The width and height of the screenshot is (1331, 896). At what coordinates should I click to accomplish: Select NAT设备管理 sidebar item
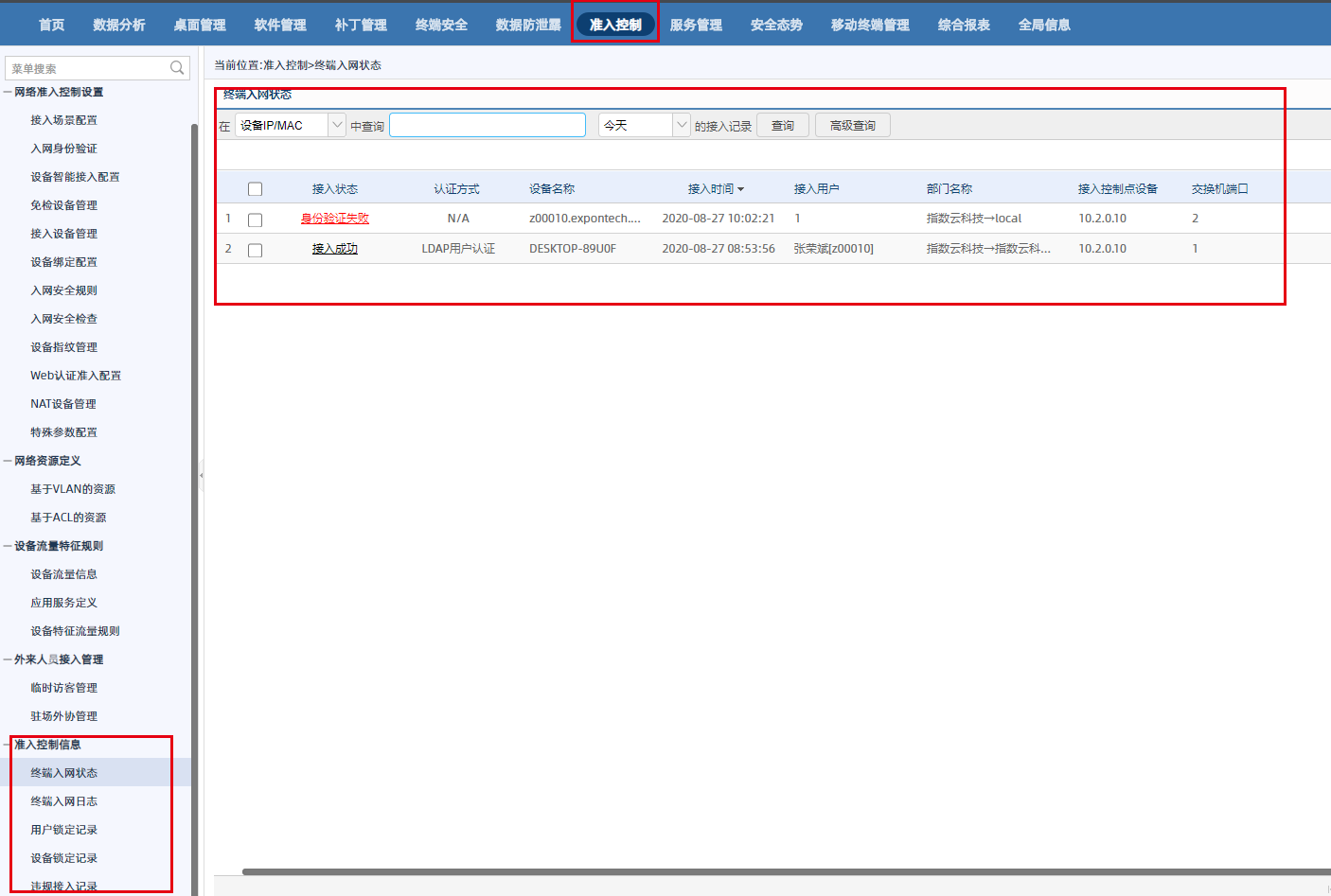pos(63,404)
